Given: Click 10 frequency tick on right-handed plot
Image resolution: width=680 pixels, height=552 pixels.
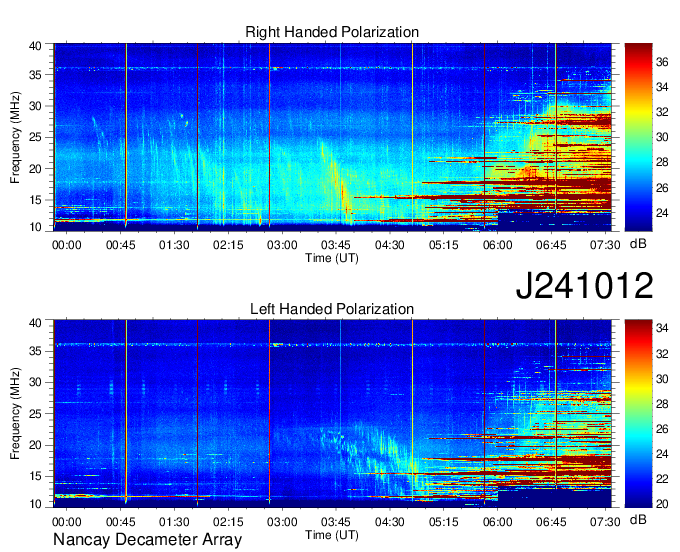Looking at the screenshot, I should 35,227.
